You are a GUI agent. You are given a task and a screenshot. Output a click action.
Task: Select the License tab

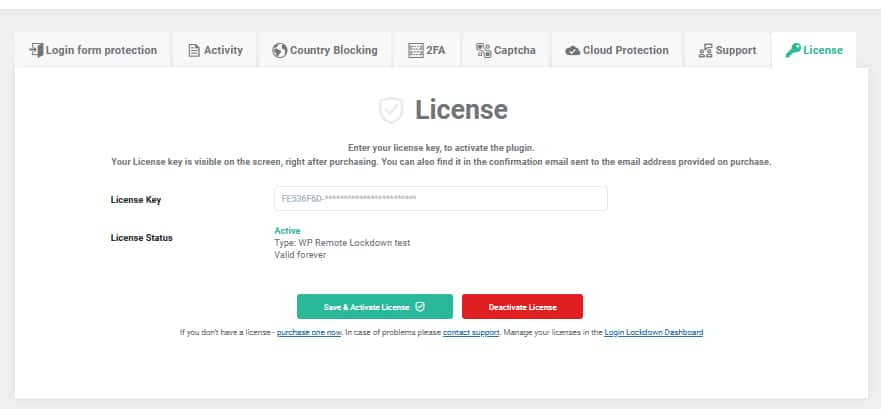[x=814, y=50]
